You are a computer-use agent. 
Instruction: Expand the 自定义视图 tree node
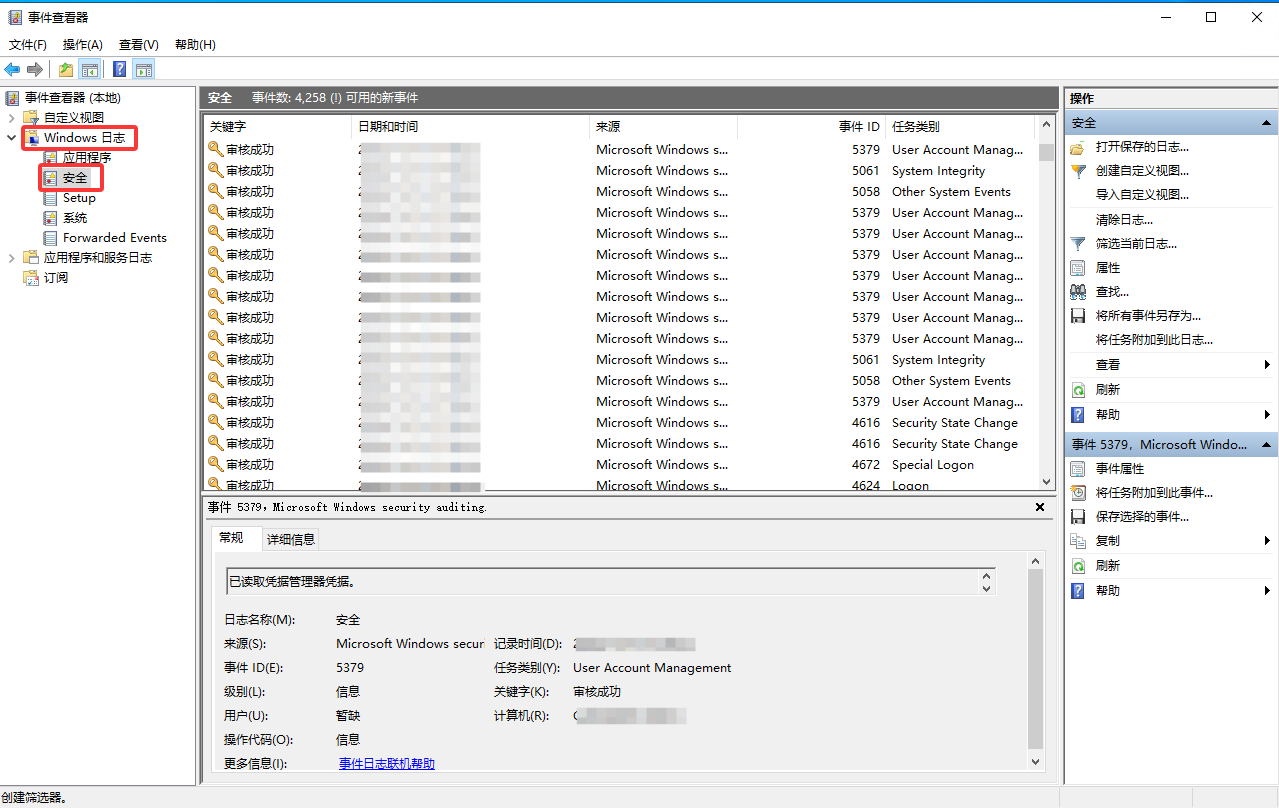(12, 118)
